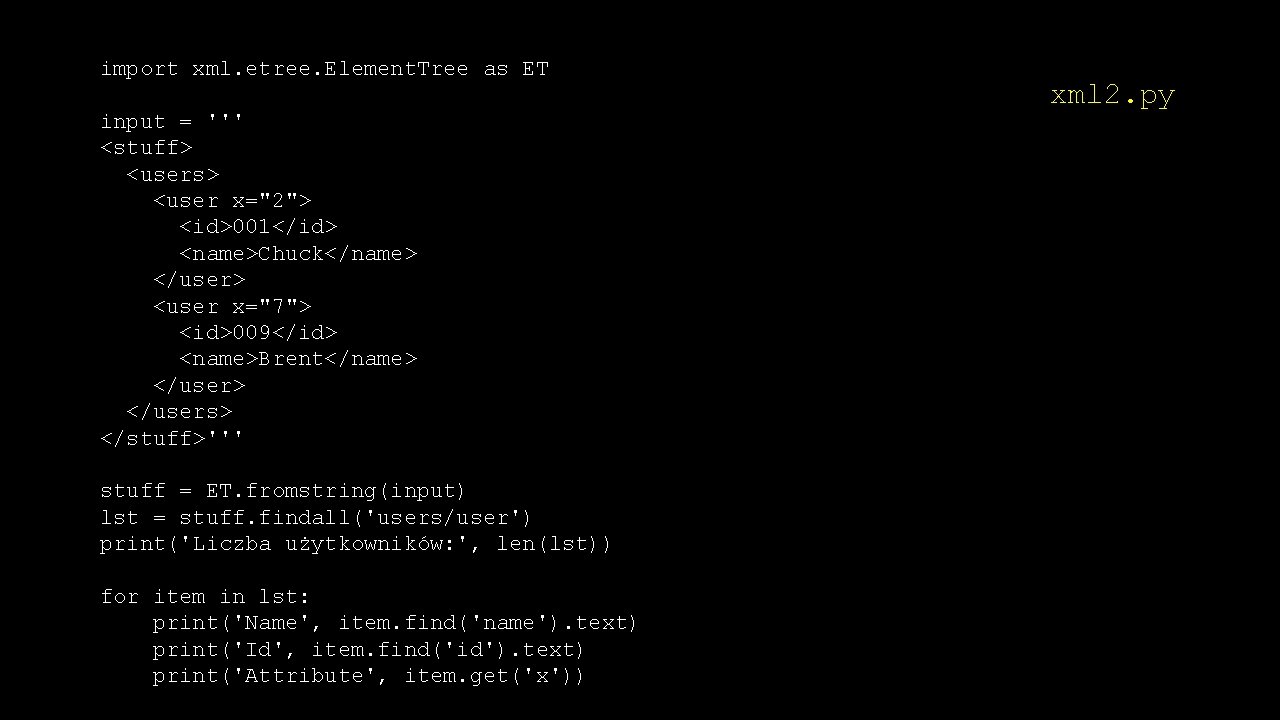Click the closing </stuff>''' line
Screen dimensions: 1280x720
pyautogui.click(x=171, y=438)
